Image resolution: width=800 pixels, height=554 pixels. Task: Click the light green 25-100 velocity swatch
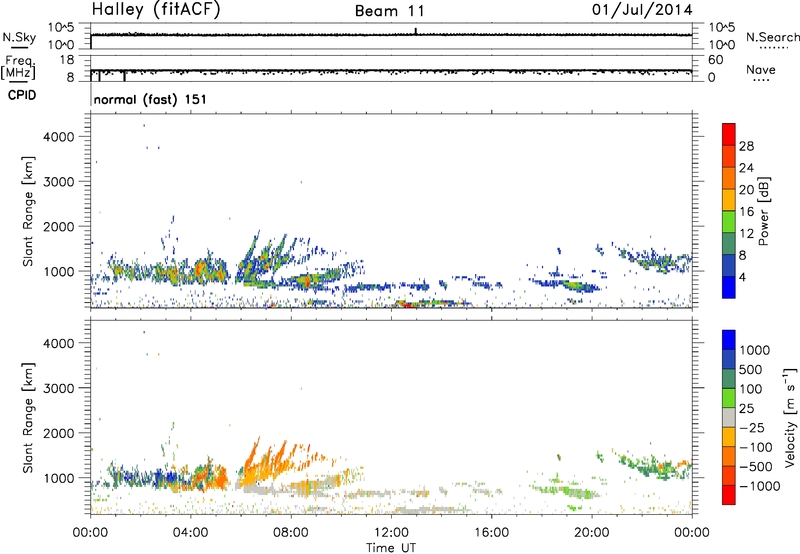[729, 398]
